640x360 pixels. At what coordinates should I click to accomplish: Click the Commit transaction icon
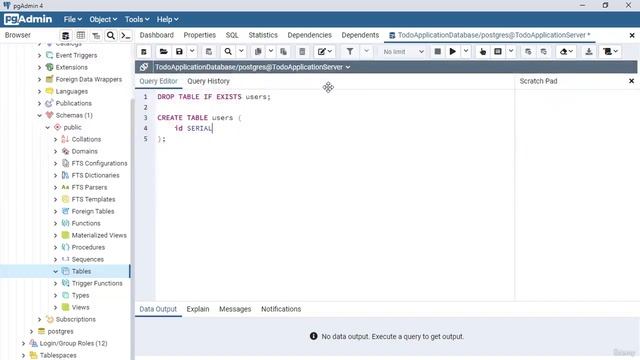528,51
